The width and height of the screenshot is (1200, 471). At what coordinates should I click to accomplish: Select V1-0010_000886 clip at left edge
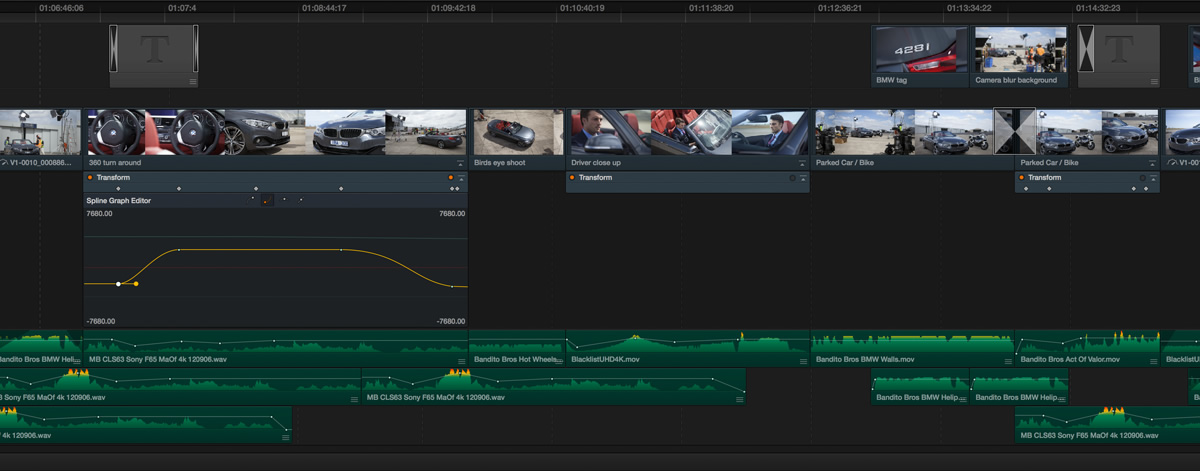coord(40,139)
